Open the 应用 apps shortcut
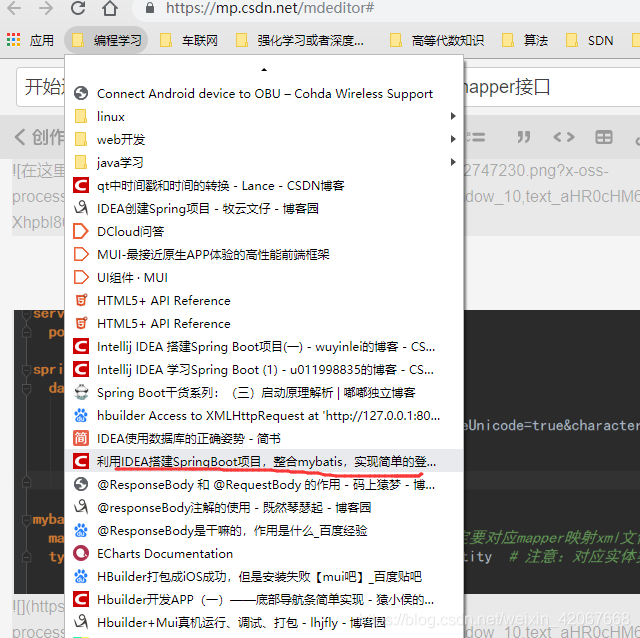Viewport: 640px width, 638px height. (30, 40)
